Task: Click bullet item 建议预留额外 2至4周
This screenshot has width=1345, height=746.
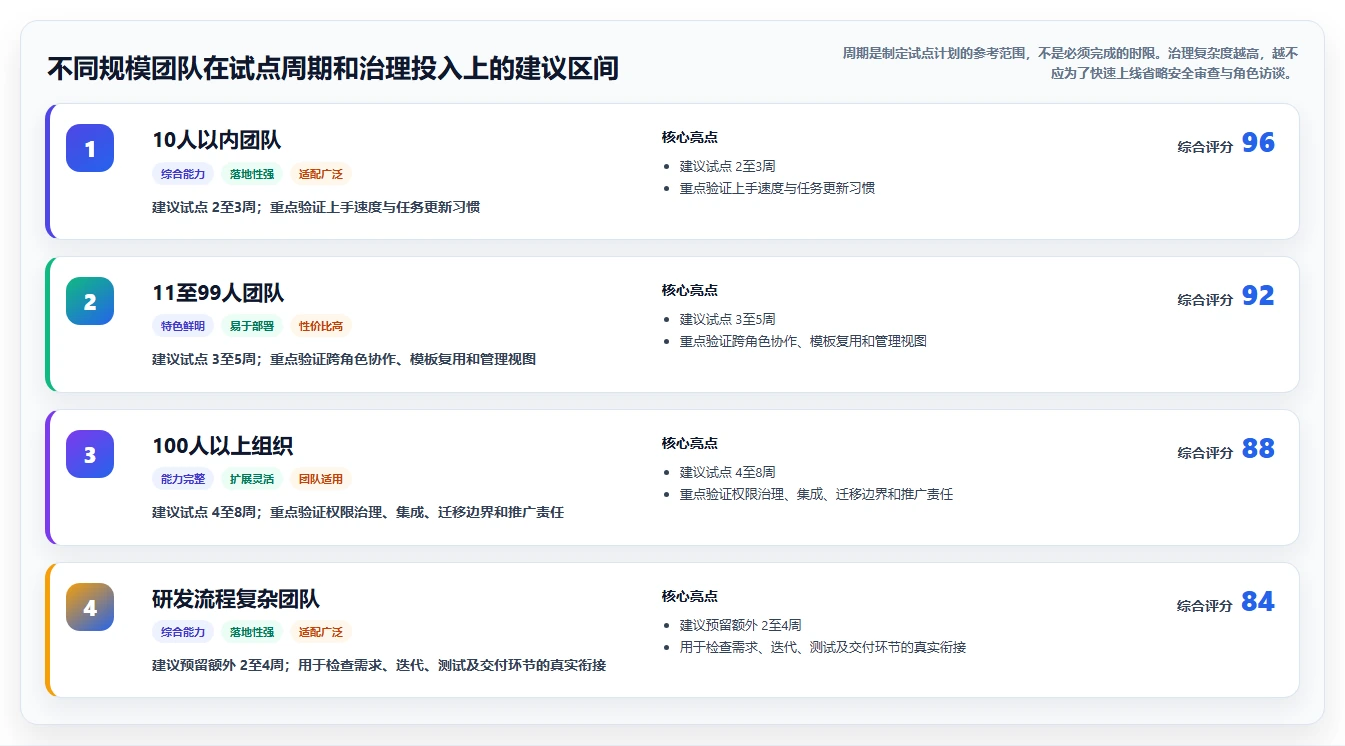Action: tap(740, 625)
